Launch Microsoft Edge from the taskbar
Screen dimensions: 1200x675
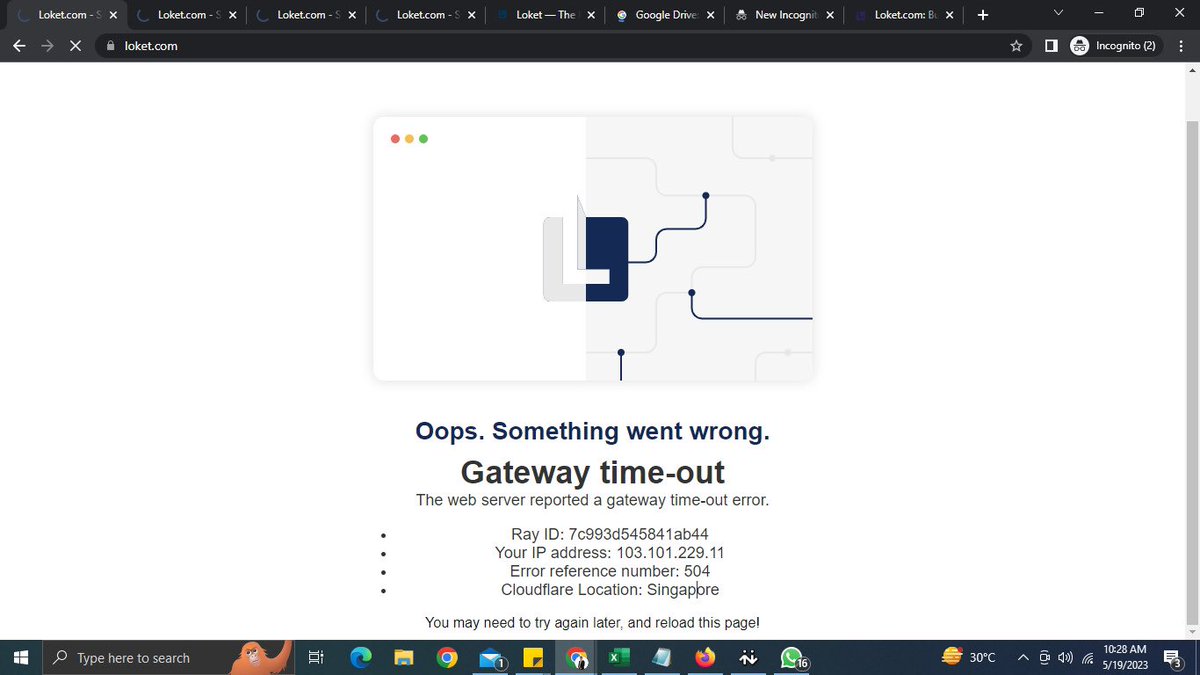[360, 658]
